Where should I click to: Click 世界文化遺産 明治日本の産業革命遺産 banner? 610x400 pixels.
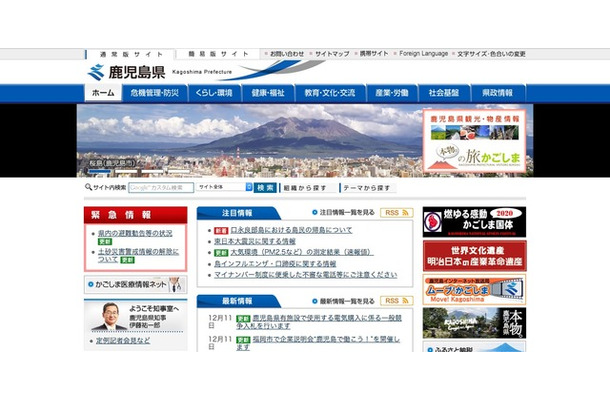(x=474, y=256)
